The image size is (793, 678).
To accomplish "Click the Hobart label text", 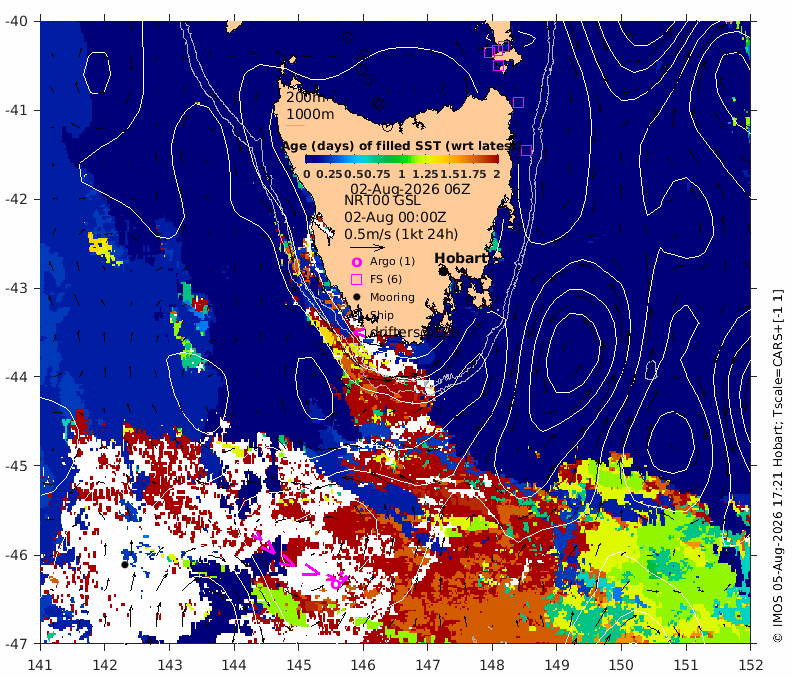I will 461,258.
